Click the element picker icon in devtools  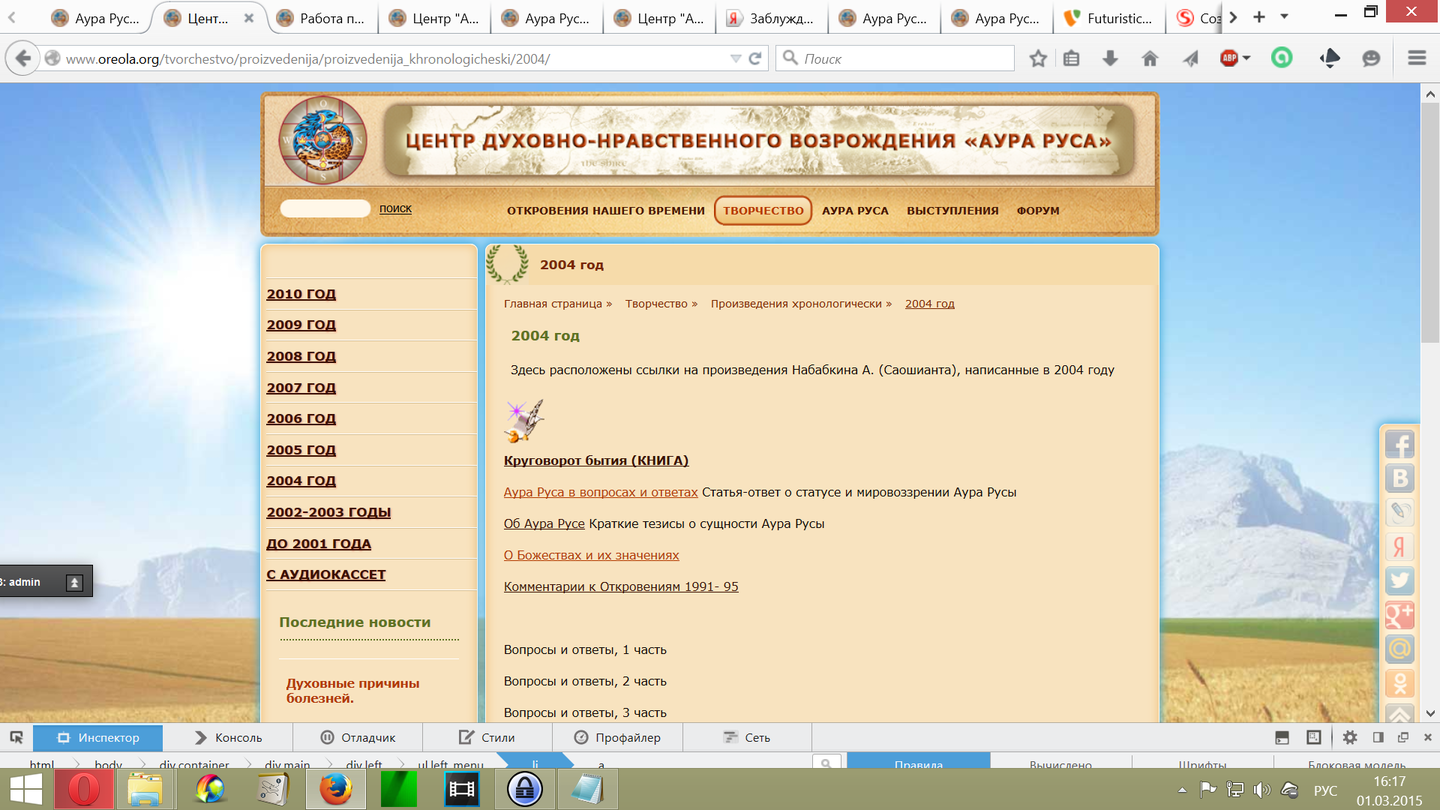pyautogui.click(x=16, y=738)
